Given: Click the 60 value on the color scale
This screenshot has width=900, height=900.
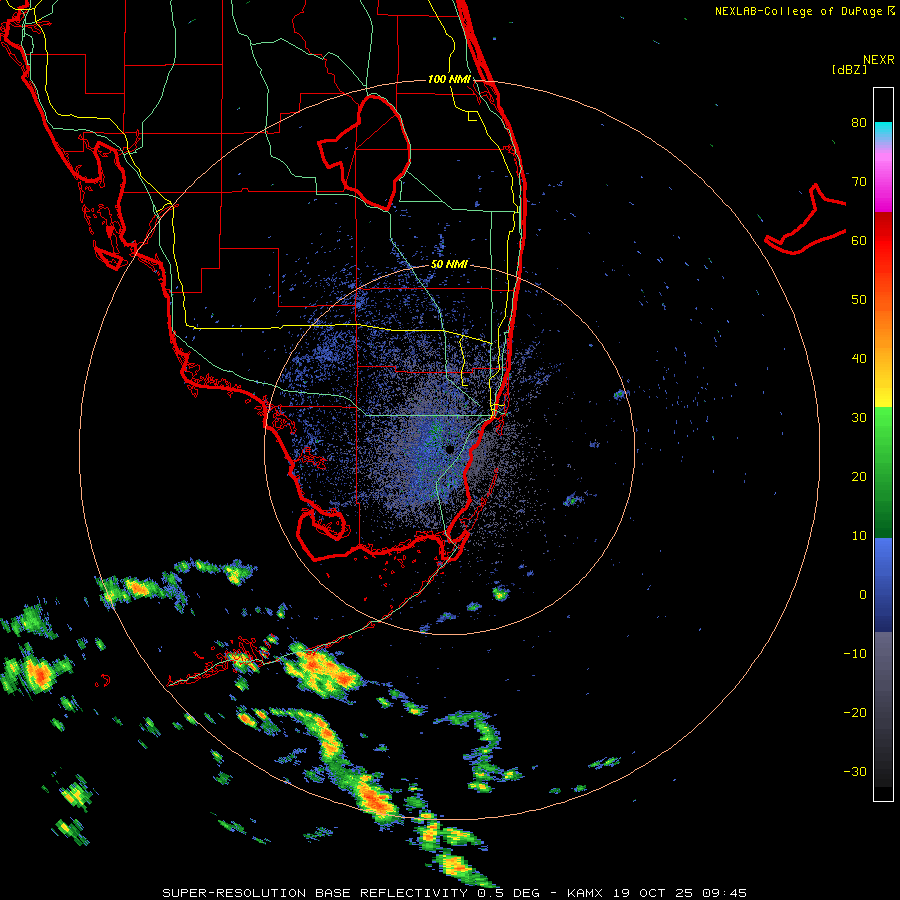Looking at the screenshot, I should tap(859, 241).
